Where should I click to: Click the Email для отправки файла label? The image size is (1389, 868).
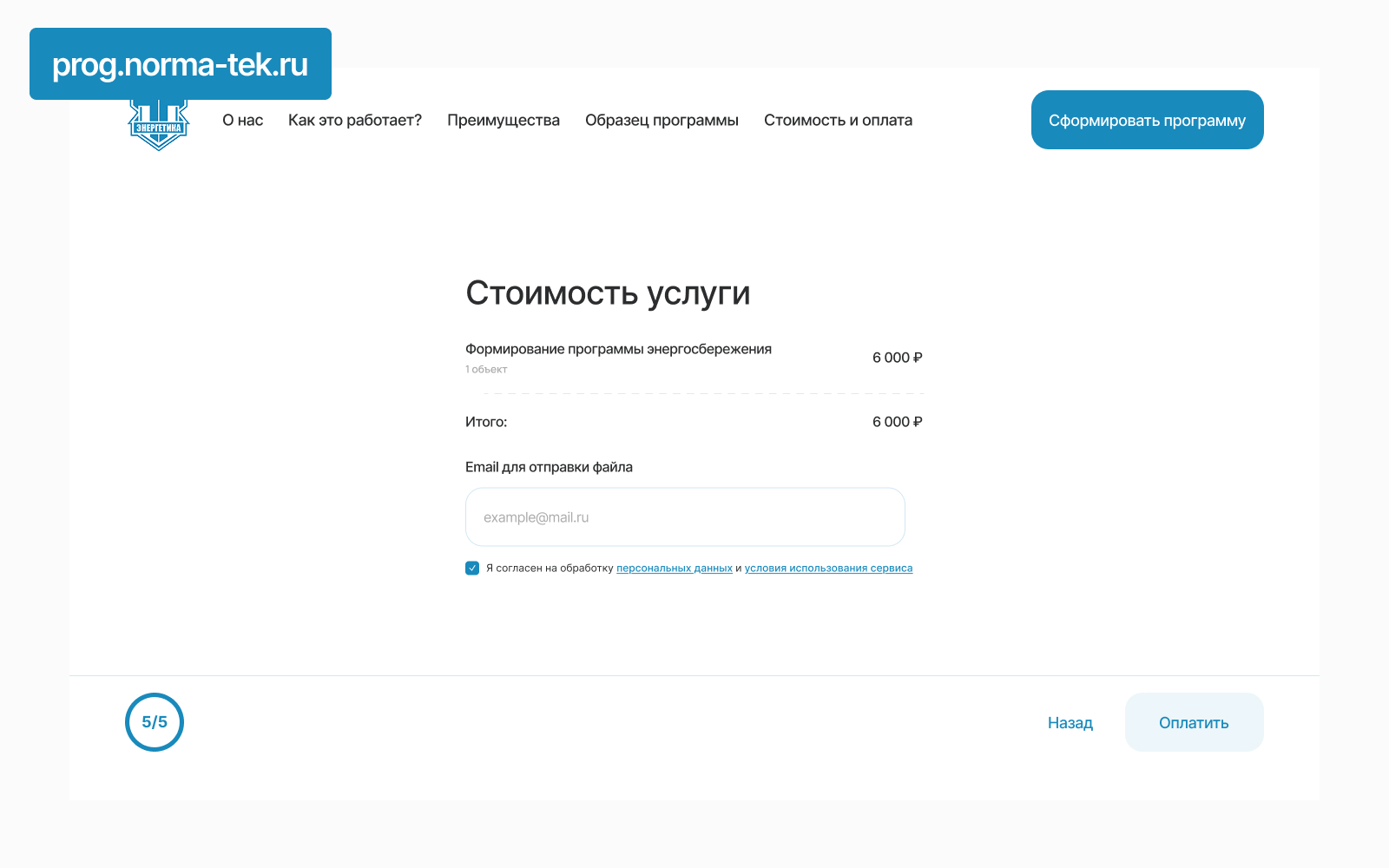pyautogui.click(x=549, y=467)
